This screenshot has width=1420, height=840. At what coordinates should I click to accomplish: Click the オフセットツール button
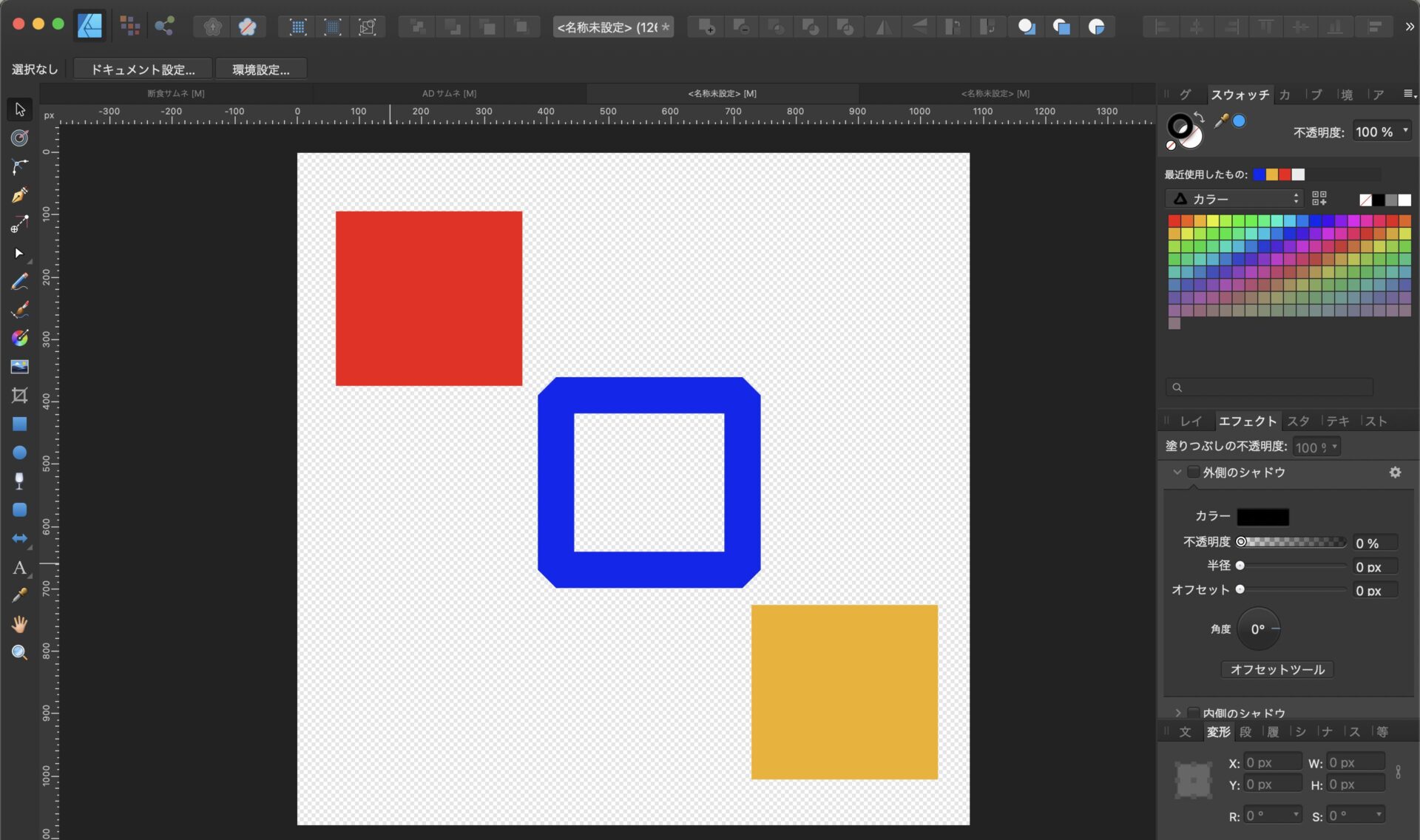point(1277,669)
